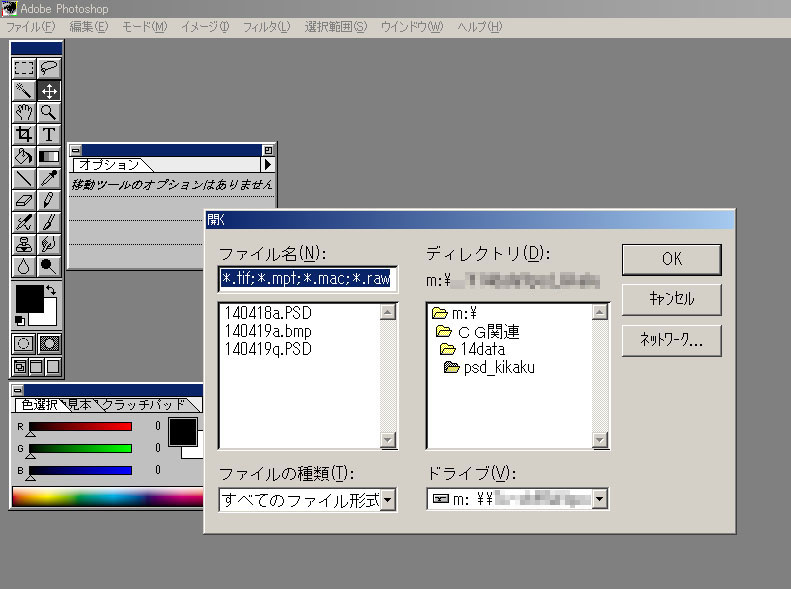Set full screen with menu bar mode
Image resolution: width=791 pixels, height=589 pixels.
[x=36, y=366]
